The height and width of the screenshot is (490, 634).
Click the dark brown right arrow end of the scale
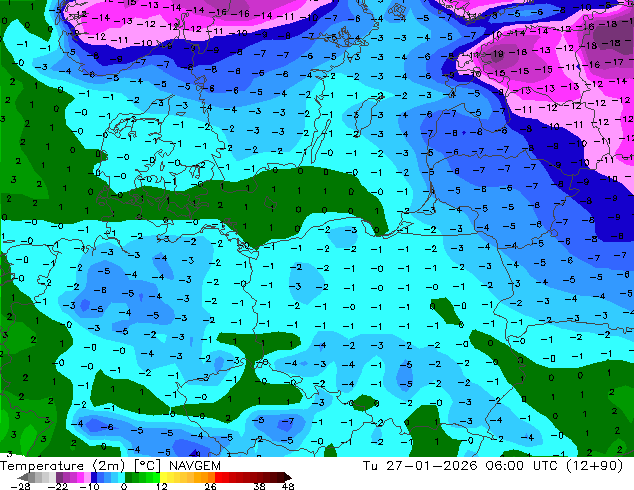pyautogui.click(x=287, y=477)
